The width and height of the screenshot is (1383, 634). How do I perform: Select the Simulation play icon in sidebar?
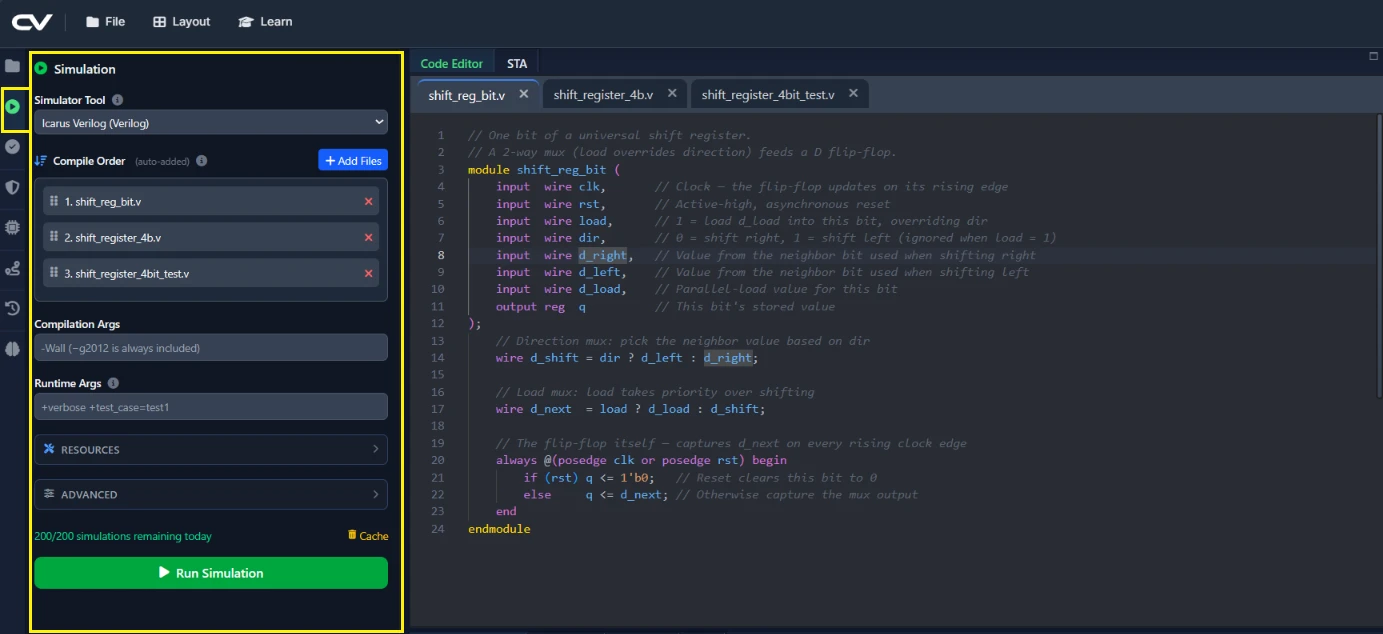point(12,106)
